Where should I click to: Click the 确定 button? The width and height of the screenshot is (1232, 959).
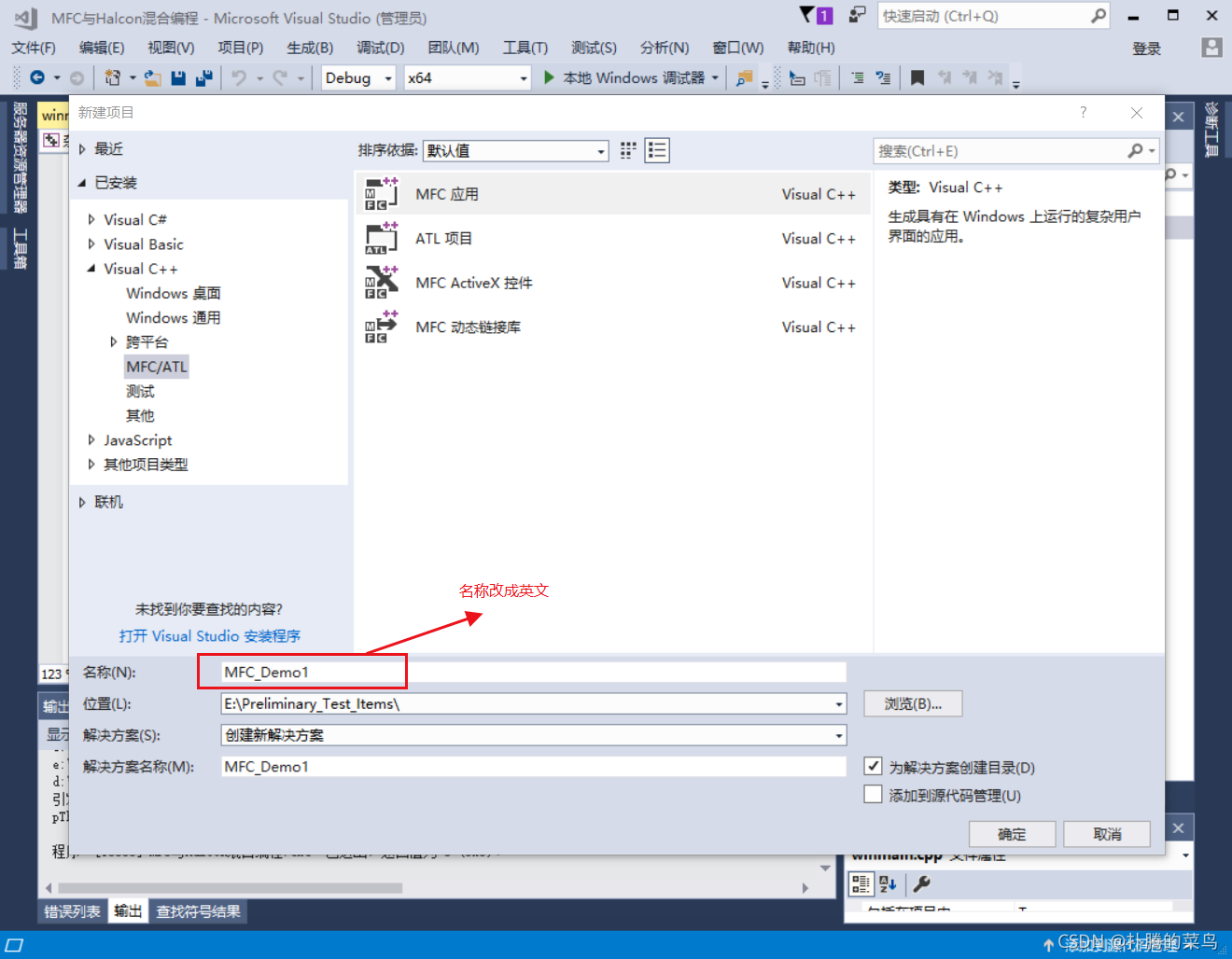tap(1012, 834)
